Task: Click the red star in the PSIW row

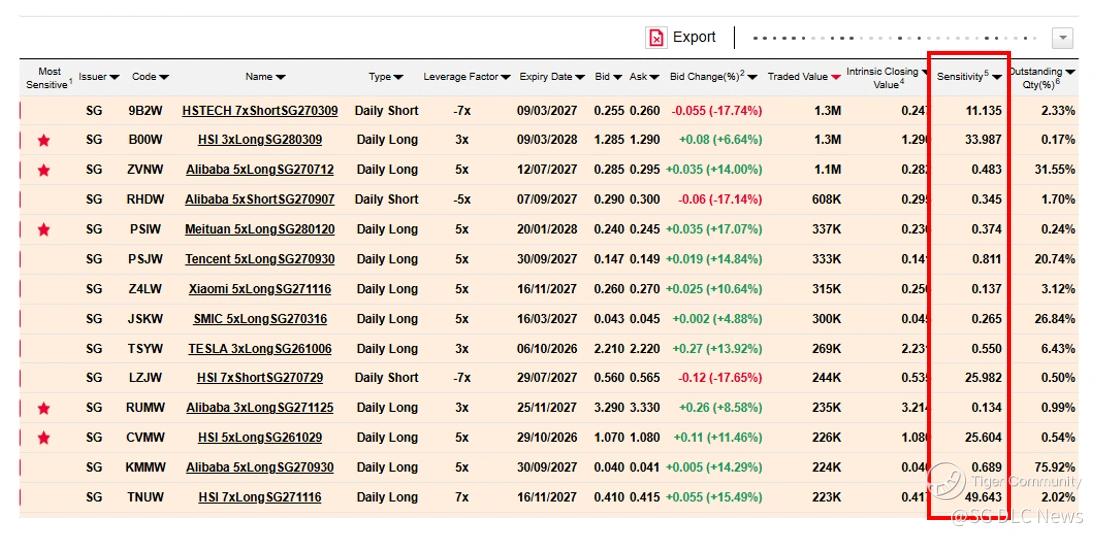Action: pyautogui.click(x=44, y=230)
